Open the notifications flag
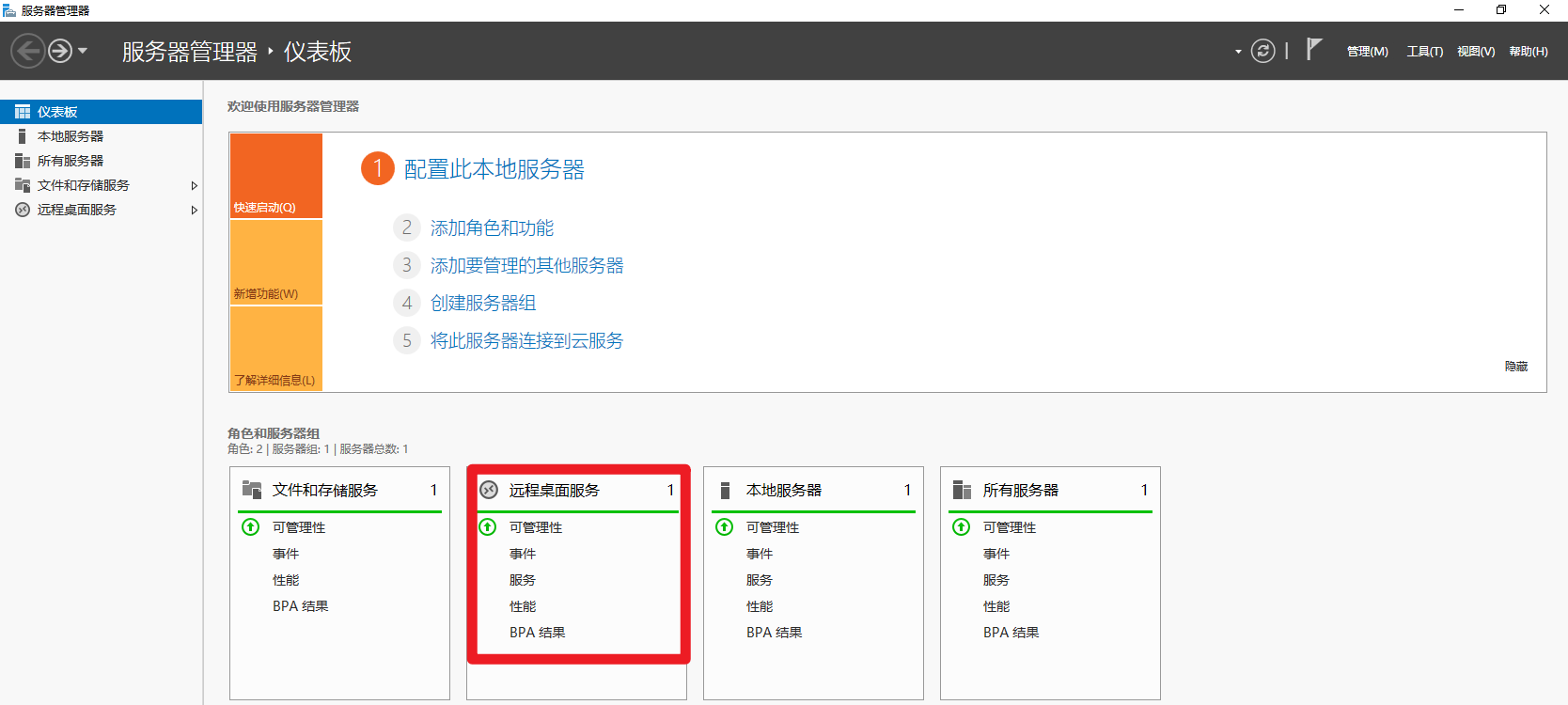Viewport: 1568px width, 705px height. click(1314, 49)
